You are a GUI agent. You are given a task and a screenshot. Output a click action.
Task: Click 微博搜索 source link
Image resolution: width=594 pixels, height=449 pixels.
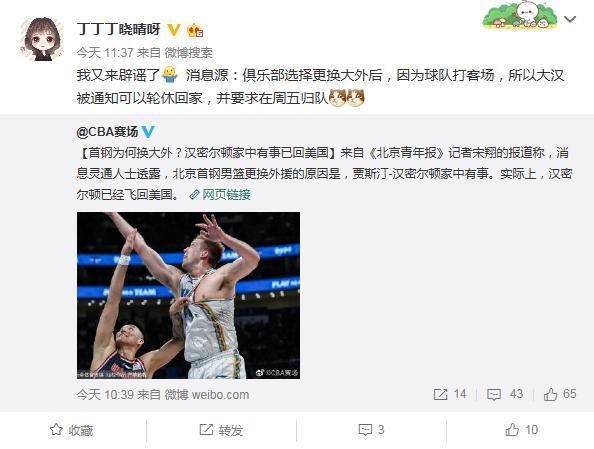pos(188,52)
